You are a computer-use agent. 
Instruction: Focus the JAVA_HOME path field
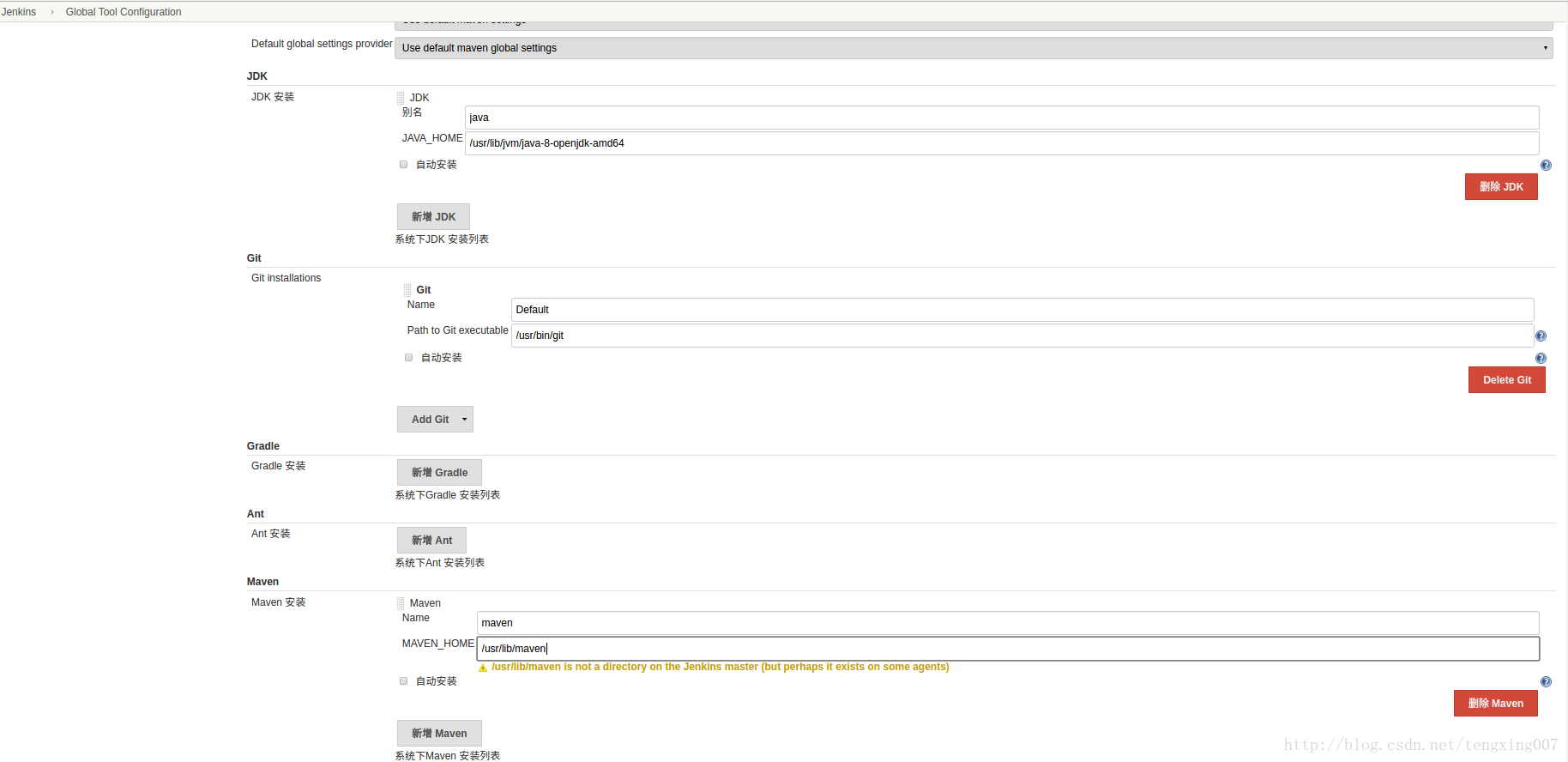coord(1002,143)
